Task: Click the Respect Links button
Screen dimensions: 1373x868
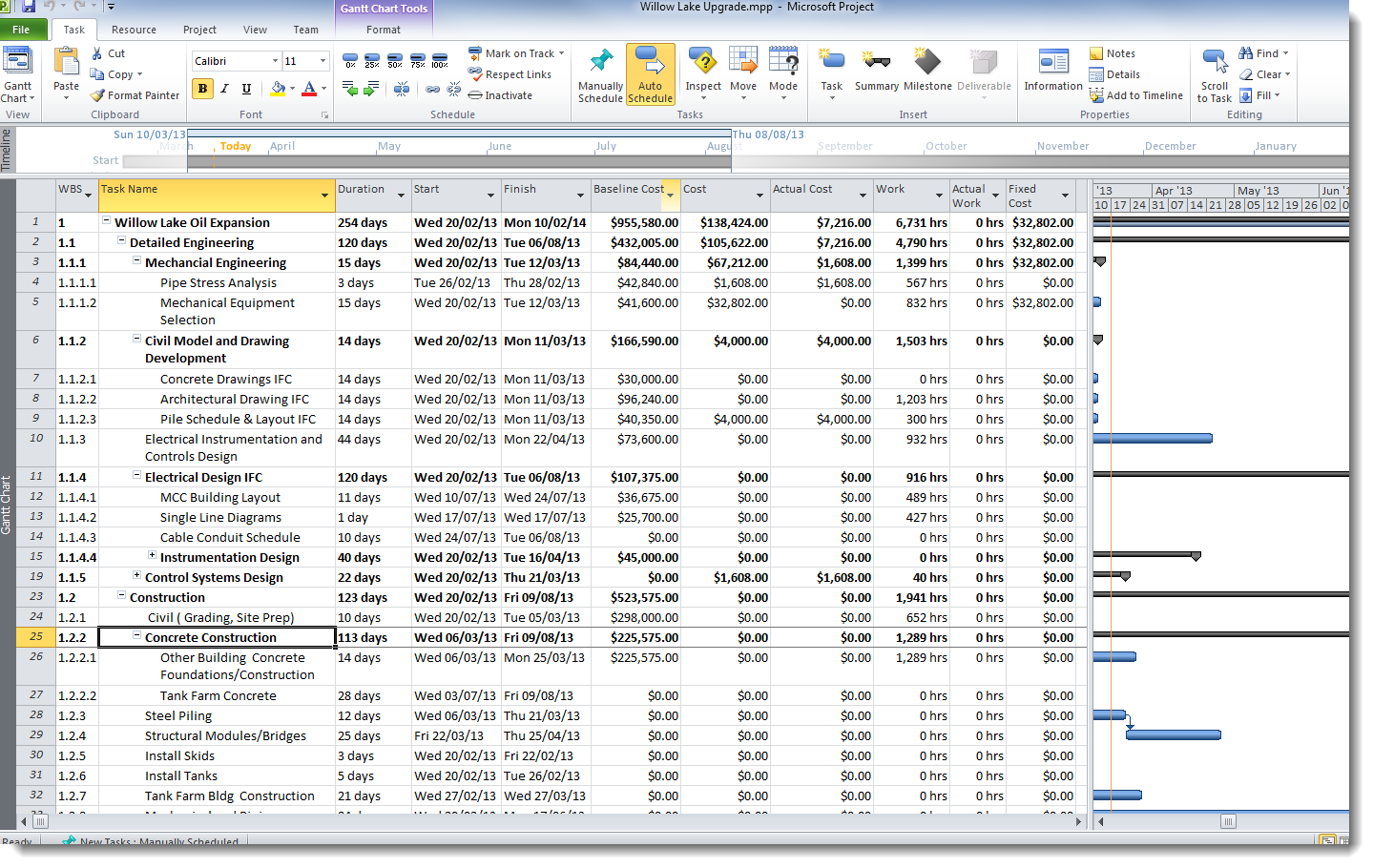Action: coord(510,74)
